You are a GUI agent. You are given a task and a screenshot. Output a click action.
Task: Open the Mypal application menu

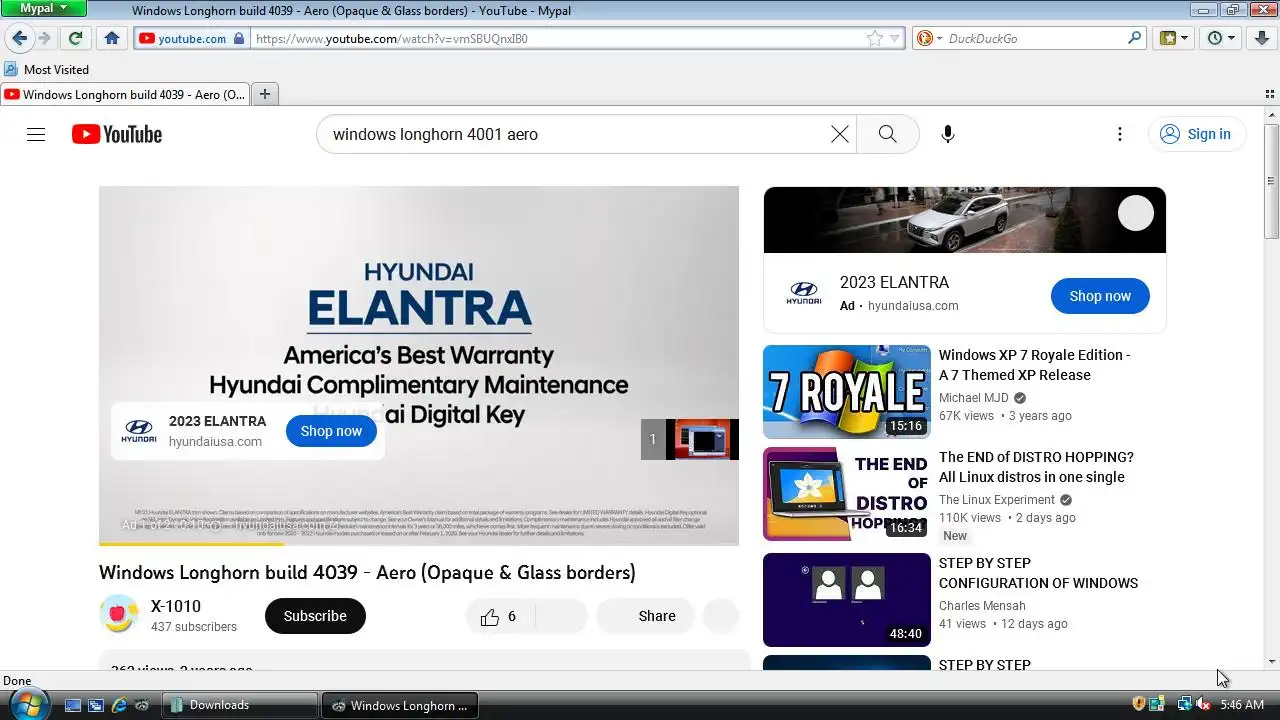[x=44, y=9]
